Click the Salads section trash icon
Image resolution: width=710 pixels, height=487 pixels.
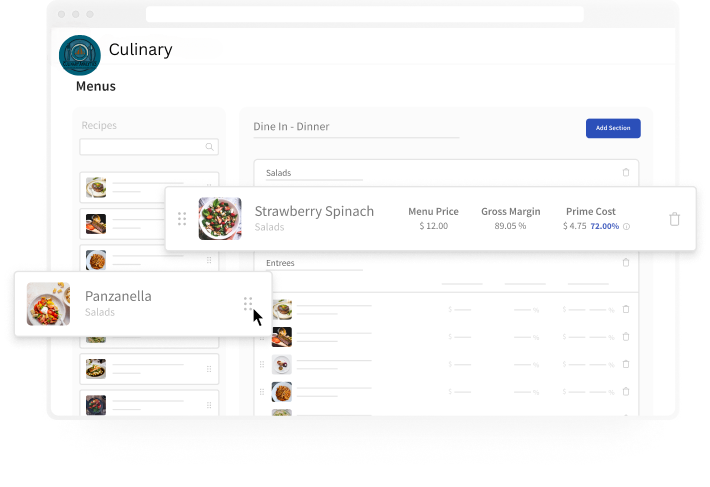coord(626,172)
